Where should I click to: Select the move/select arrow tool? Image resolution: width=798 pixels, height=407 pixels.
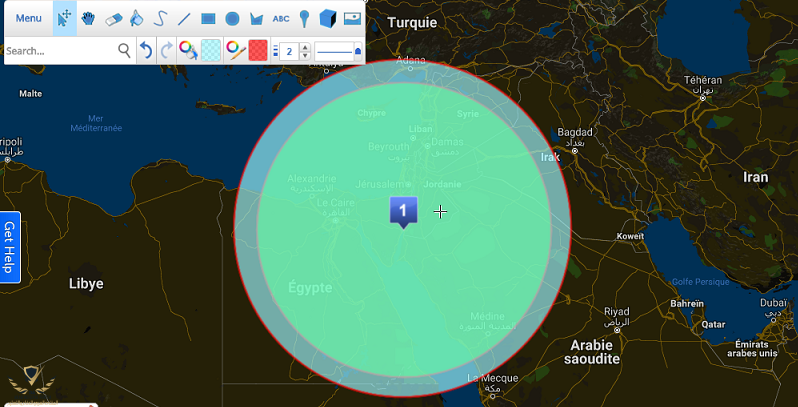pos(64,18)
